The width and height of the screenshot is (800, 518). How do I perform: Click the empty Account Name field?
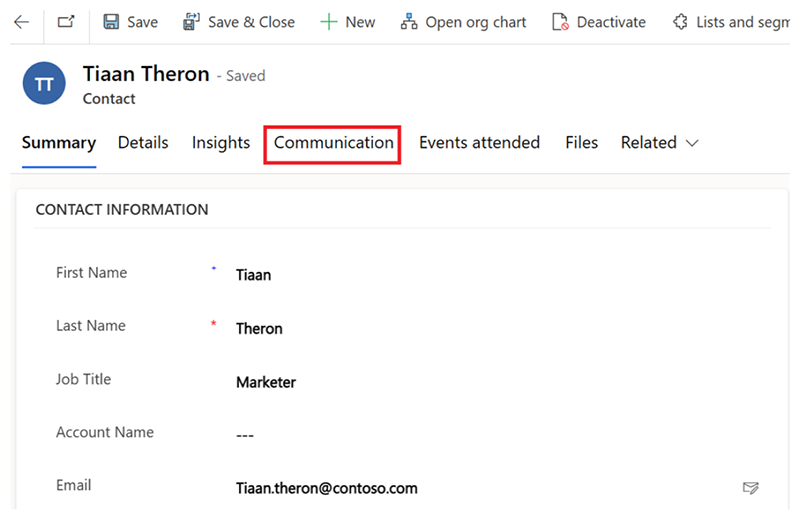pos(245,436)
